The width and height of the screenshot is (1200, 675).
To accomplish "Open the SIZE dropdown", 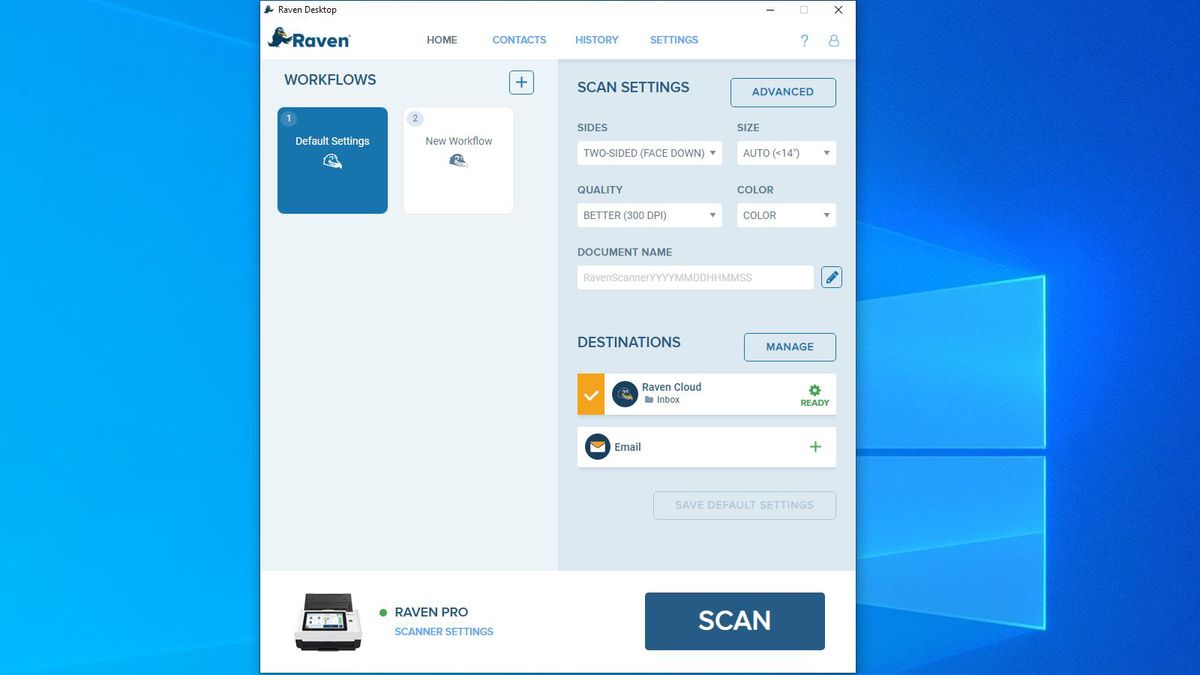I will [786, 153].
